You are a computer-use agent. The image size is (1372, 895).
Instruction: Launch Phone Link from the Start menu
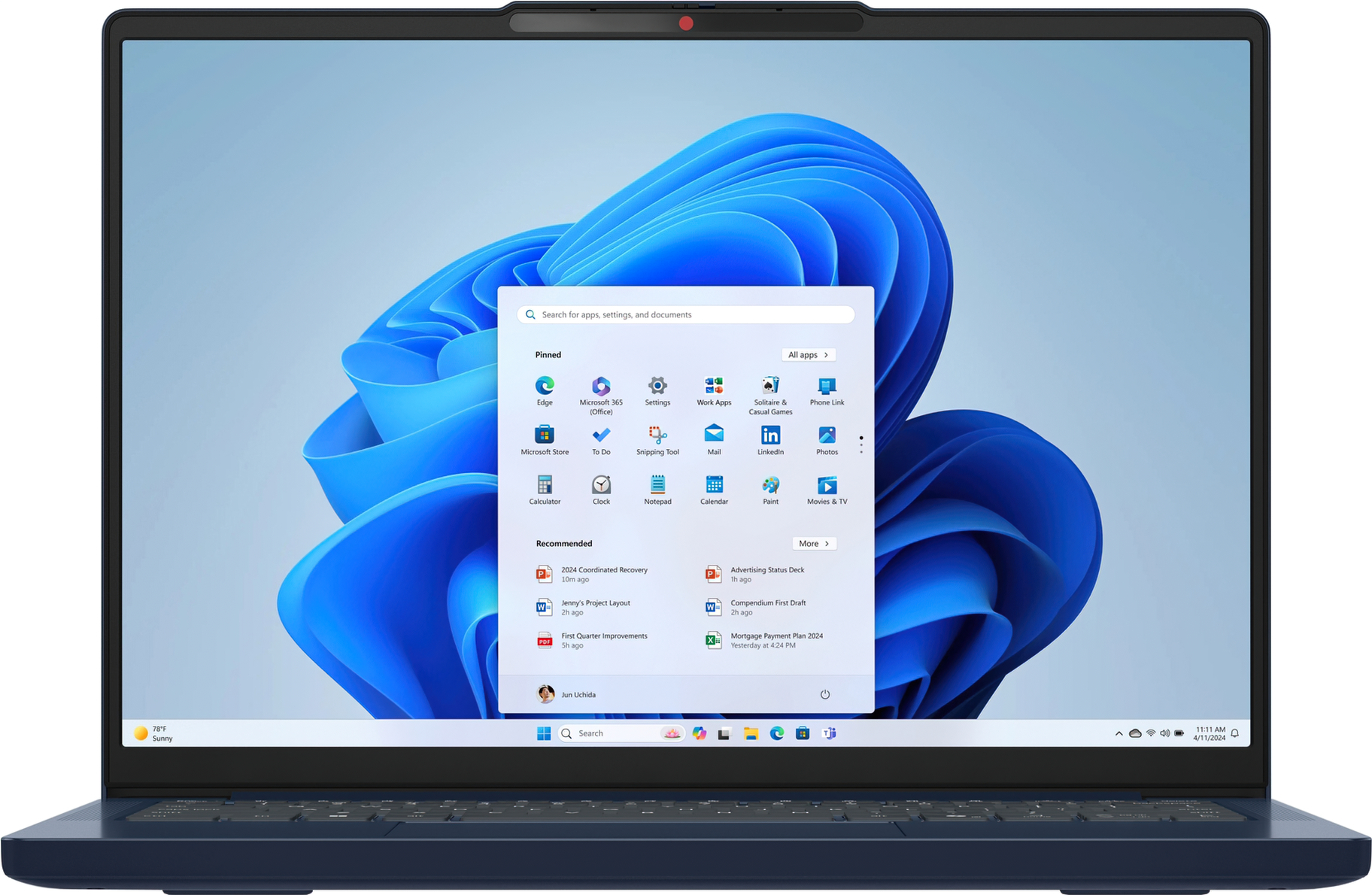pyautogui.click(x=826, y=390)
